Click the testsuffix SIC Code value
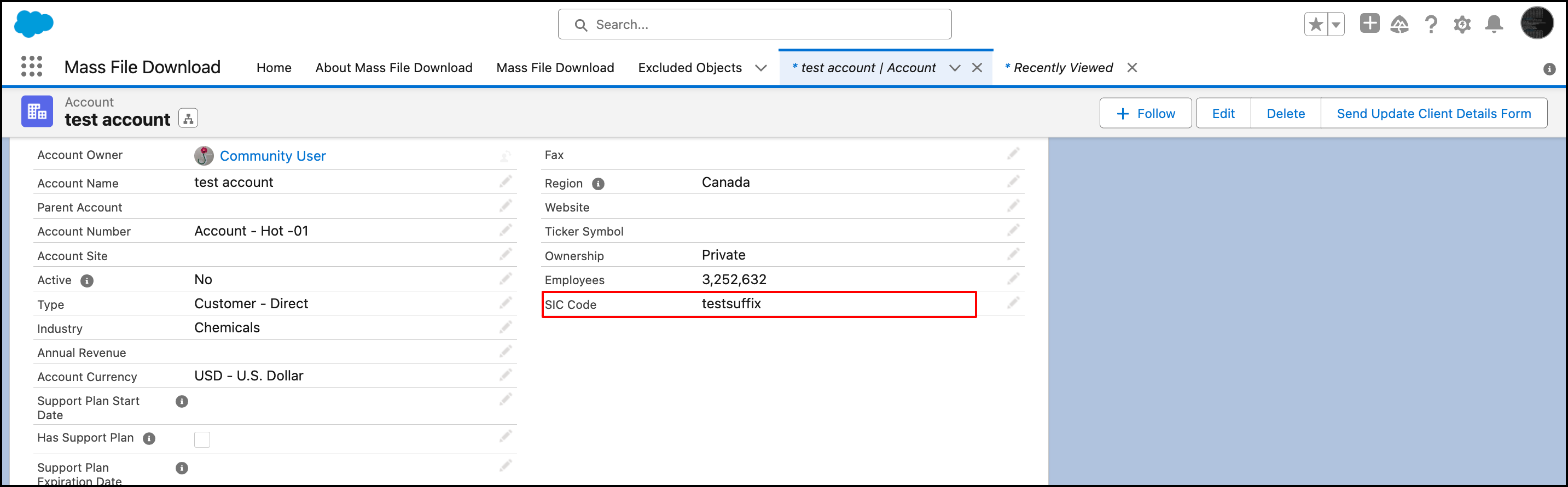 tap(731, 304)
